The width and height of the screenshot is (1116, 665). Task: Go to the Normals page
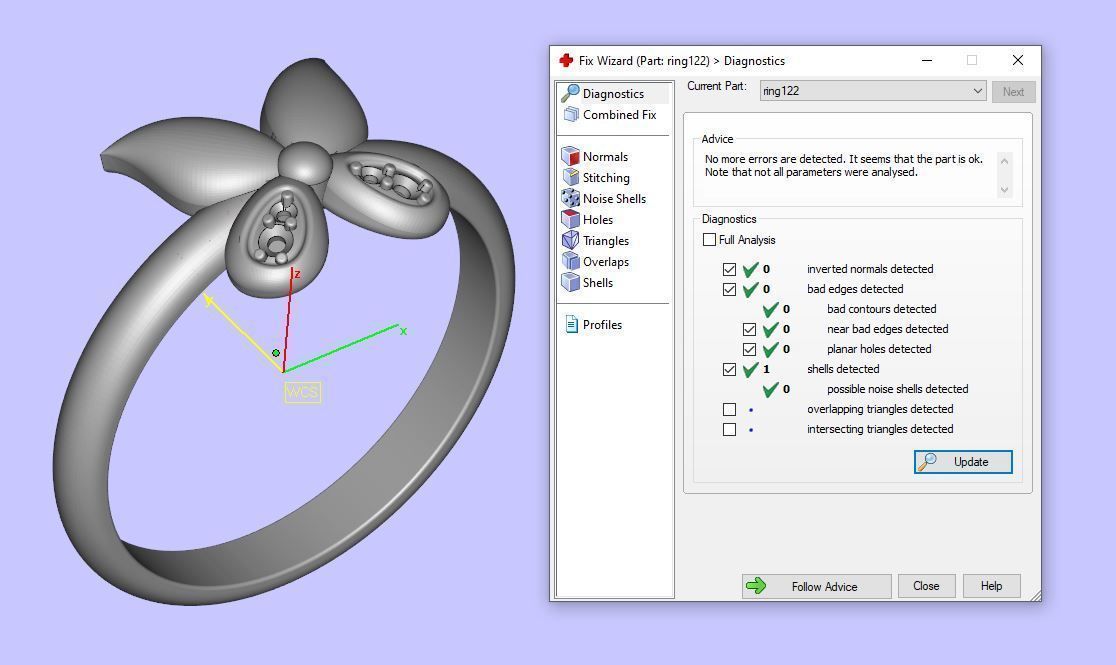605,157
